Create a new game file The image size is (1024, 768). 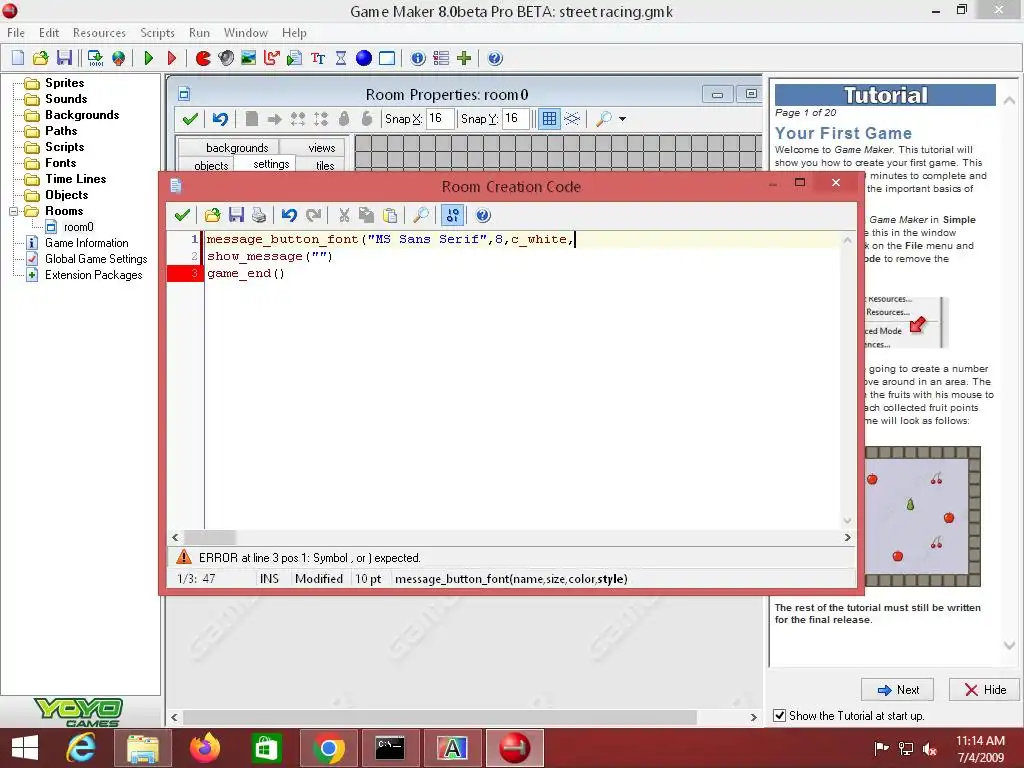coord(18,58)
